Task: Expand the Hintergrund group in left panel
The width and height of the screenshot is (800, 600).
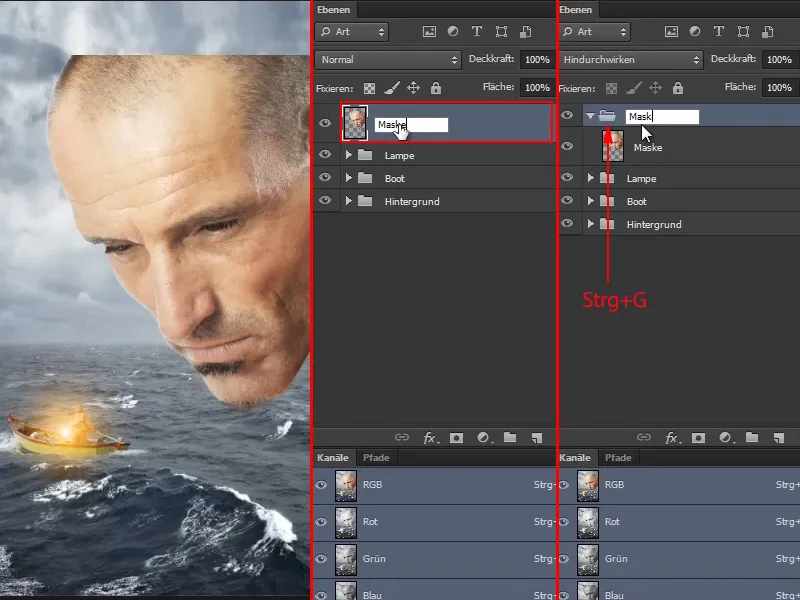Action: [x=349, y=201]
